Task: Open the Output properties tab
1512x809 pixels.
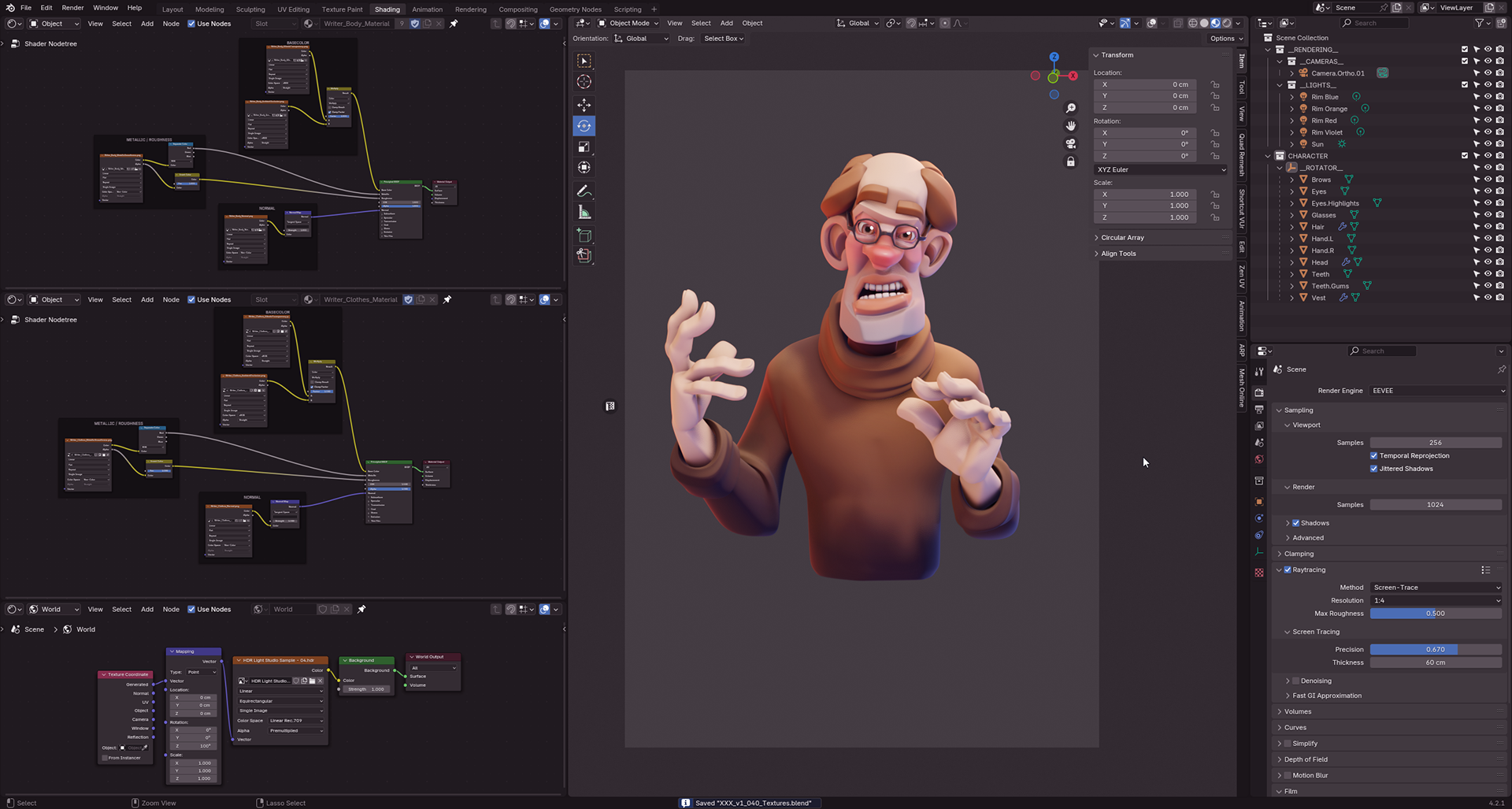Action: point(1258,410)
